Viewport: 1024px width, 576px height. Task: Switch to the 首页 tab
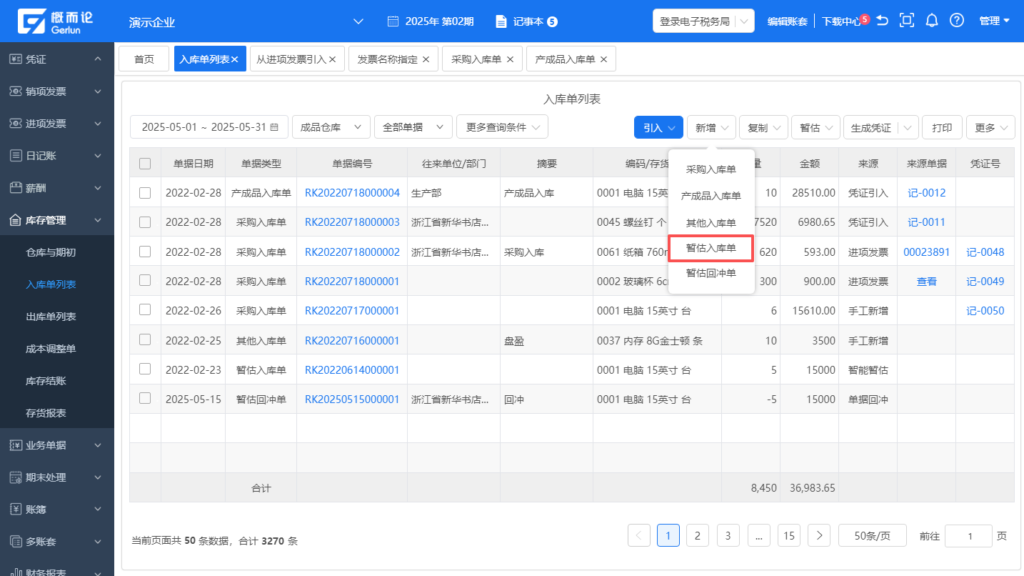click(144, 60)
